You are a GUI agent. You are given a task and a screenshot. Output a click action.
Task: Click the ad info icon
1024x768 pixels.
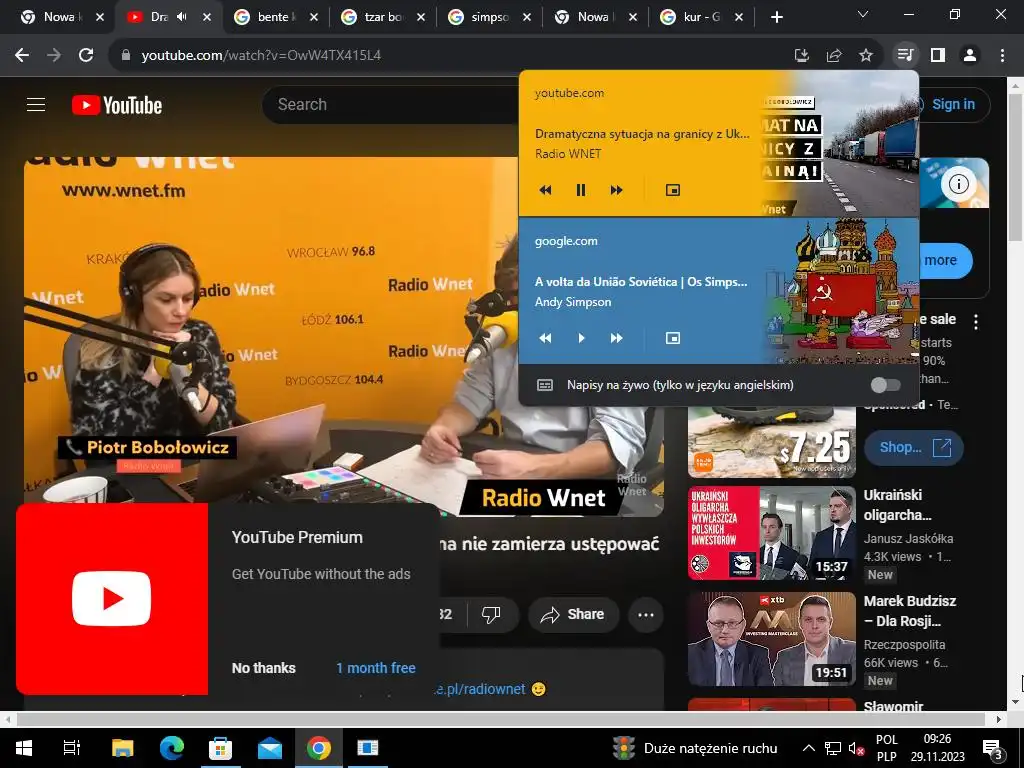pos(959,184)
